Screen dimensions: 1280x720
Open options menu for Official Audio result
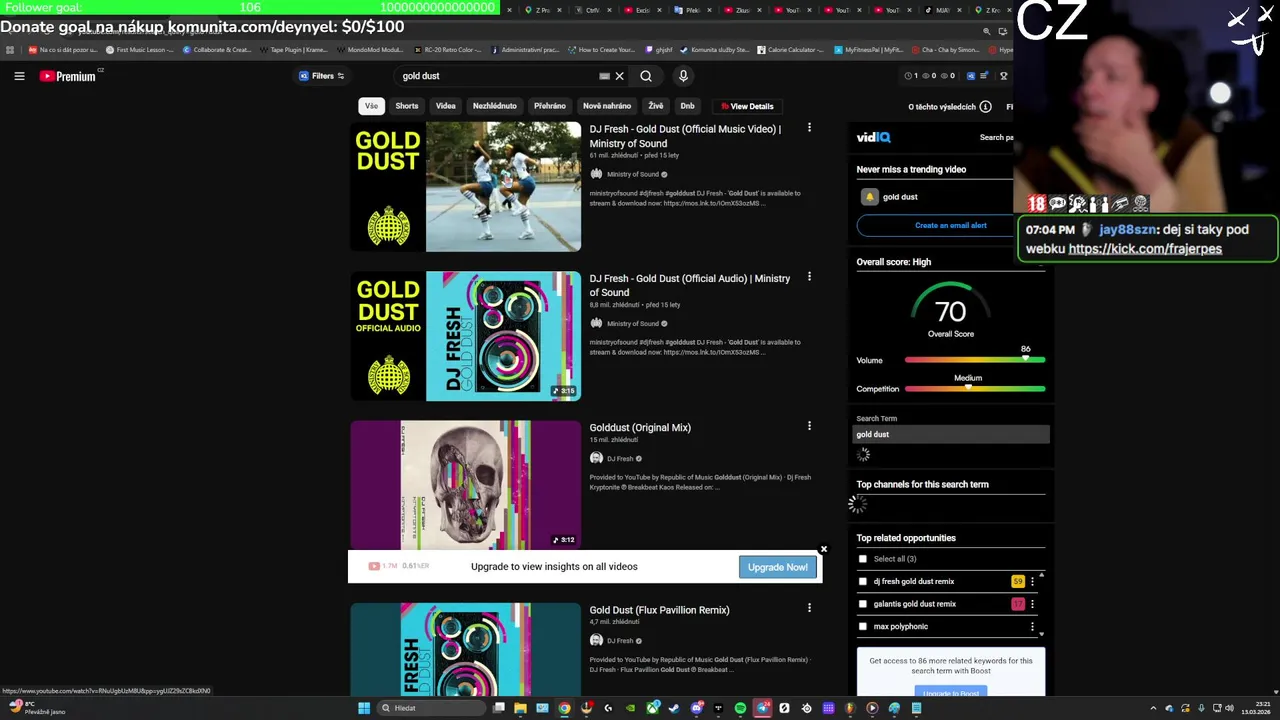tap(809, 277)
